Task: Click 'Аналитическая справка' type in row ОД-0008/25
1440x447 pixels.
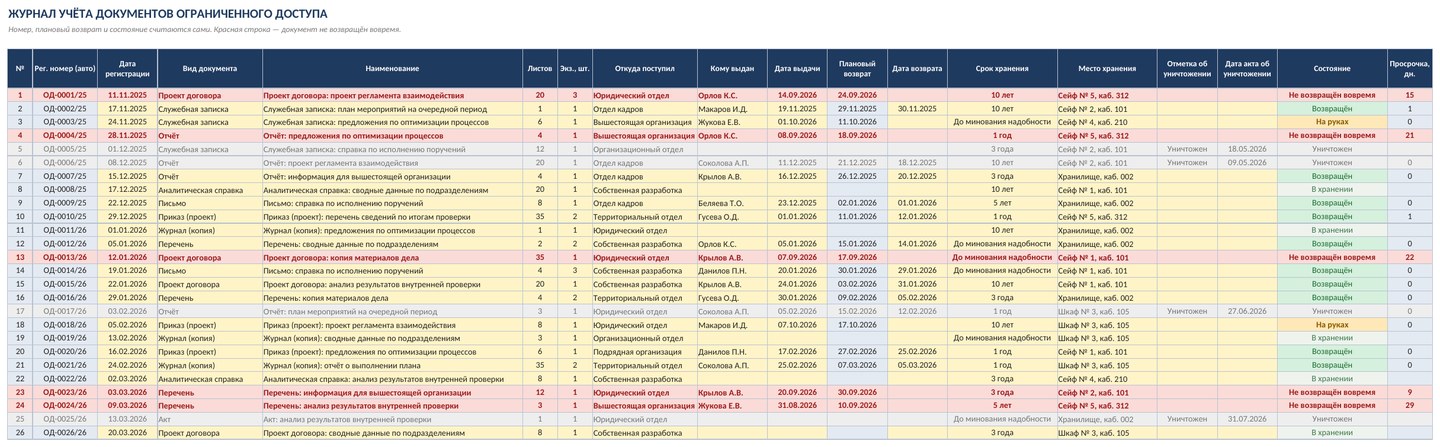Action: pos(209,189)
